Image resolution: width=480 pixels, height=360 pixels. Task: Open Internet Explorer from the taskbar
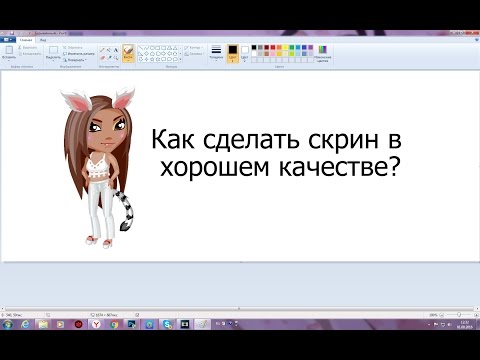pos(25,324)
